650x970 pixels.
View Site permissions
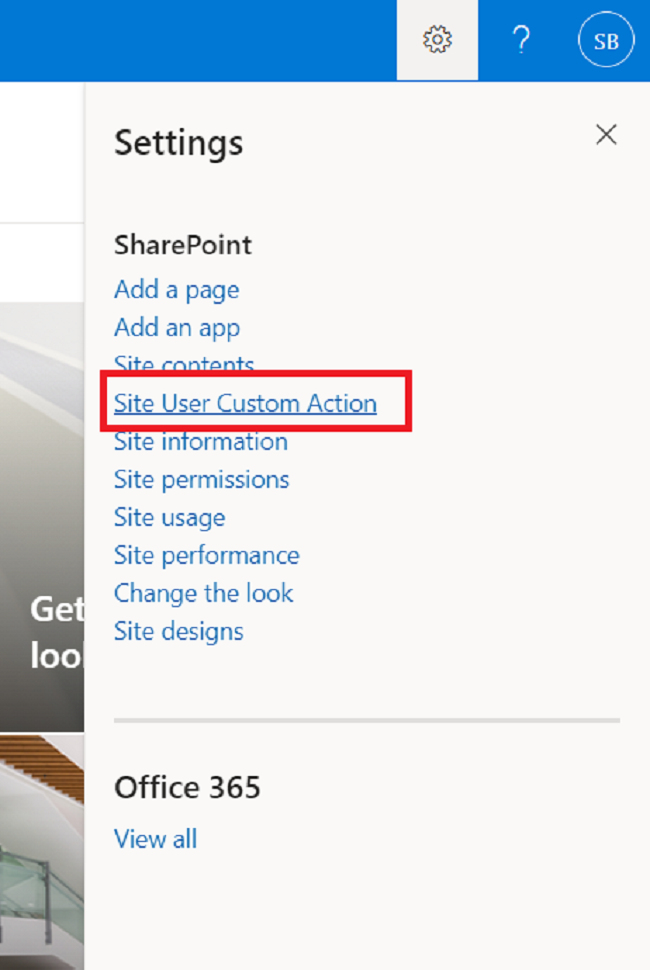pos(201,480)
